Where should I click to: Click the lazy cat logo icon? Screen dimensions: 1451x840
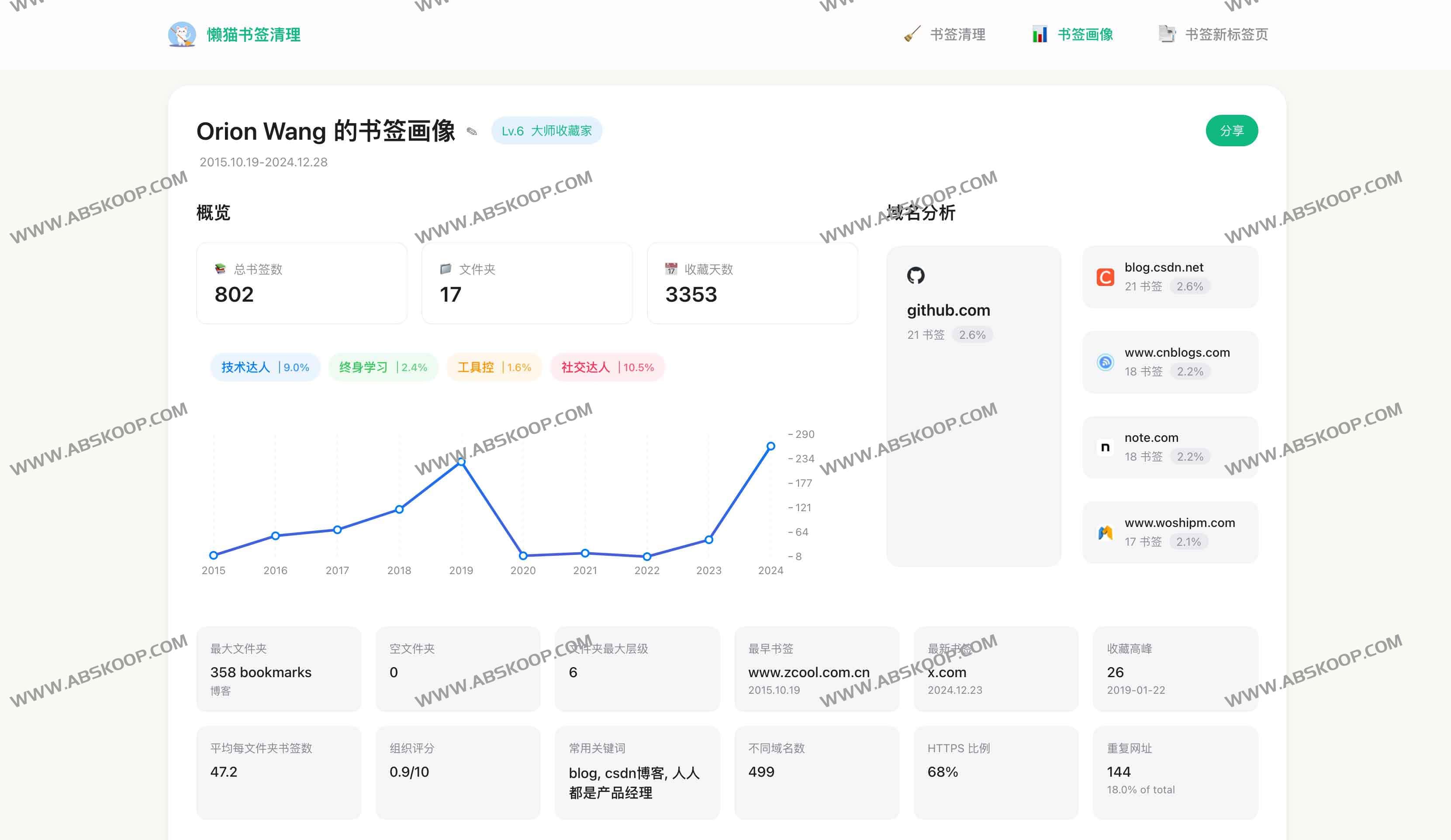182,34
